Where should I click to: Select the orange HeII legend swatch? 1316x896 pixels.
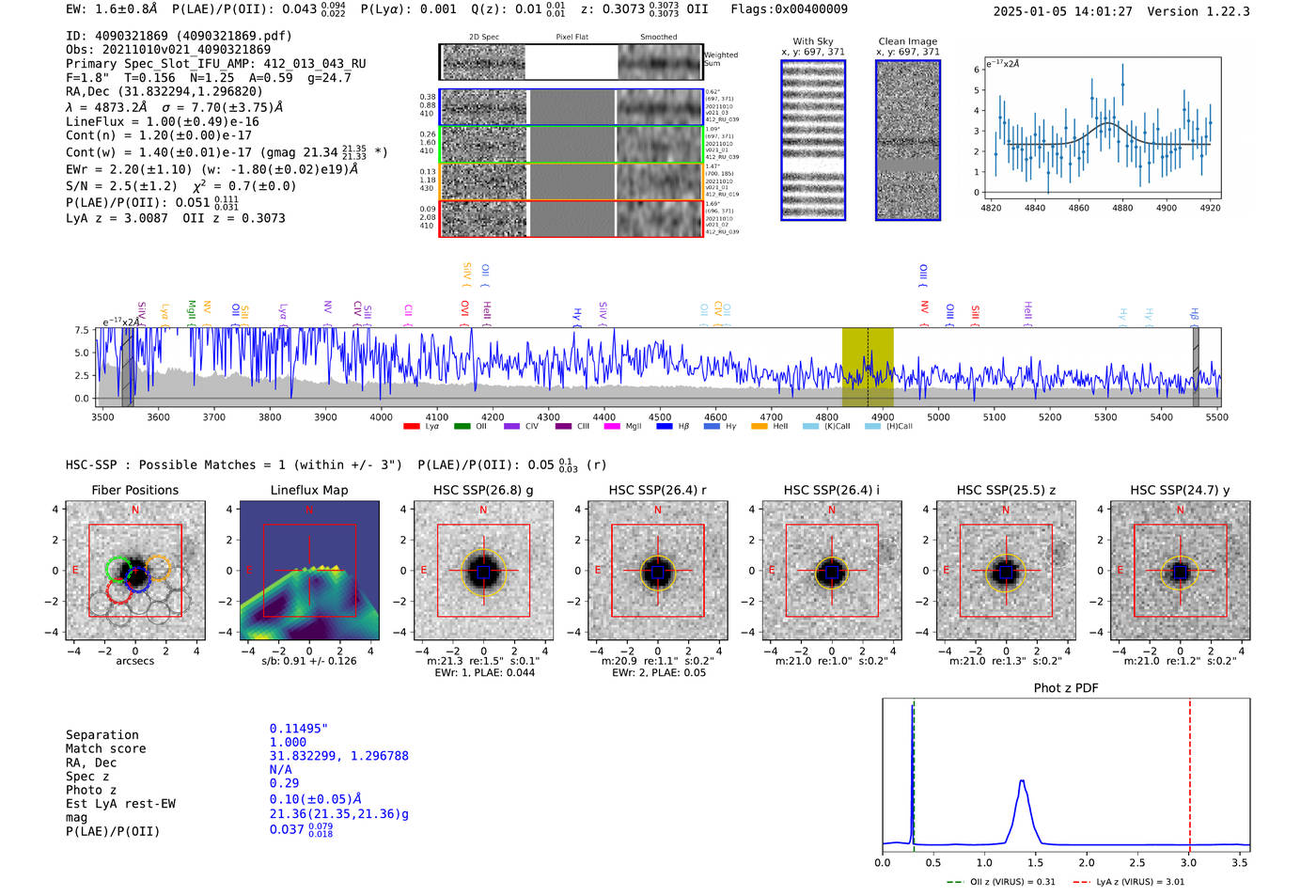(760, 427)
